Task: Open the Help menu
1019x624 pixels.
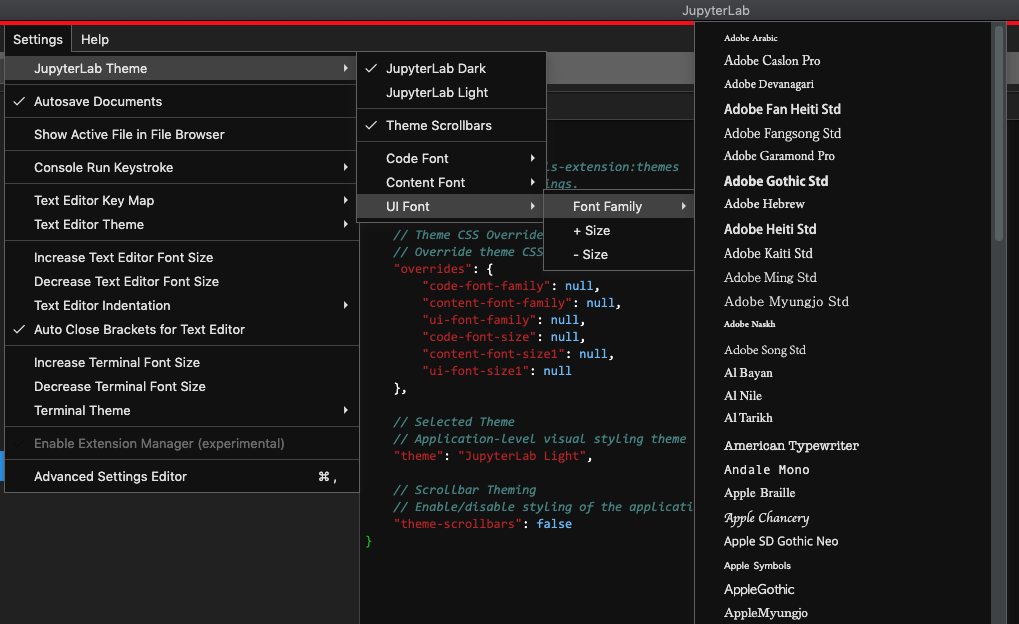Action: click(x=94, y=39)
